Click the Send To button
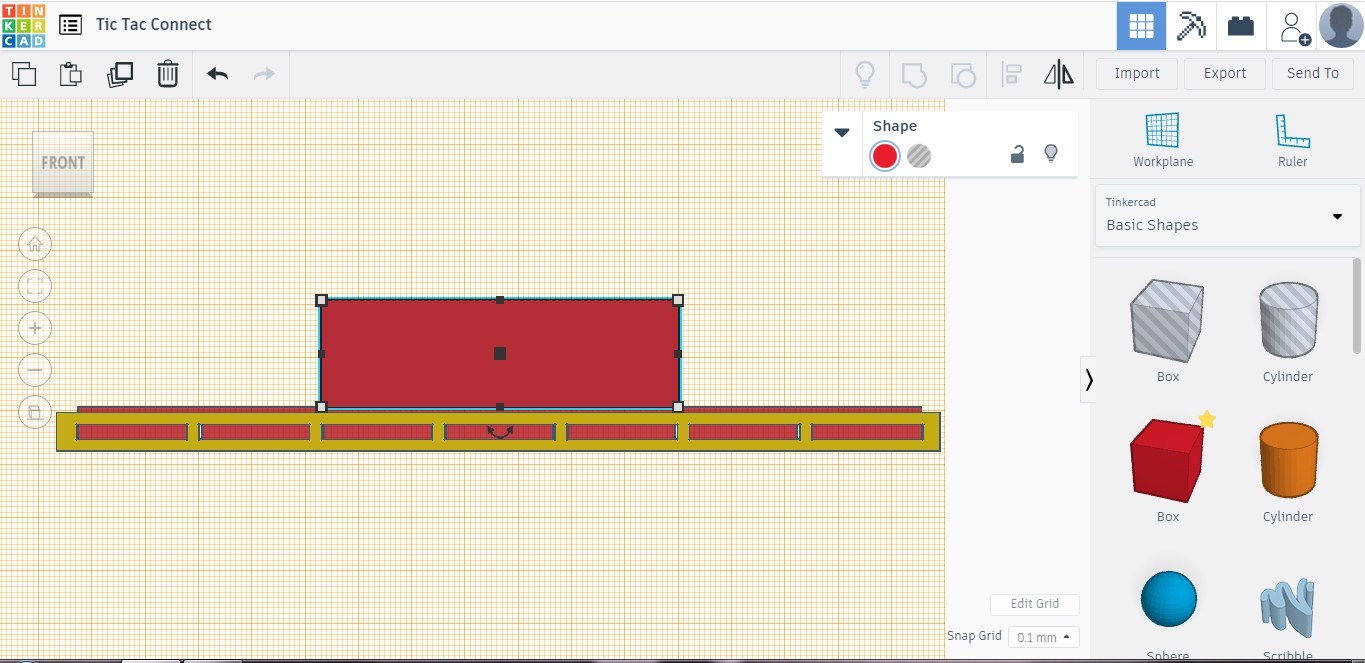This screenshot has height=663, width=1365. coord(1312,73)
